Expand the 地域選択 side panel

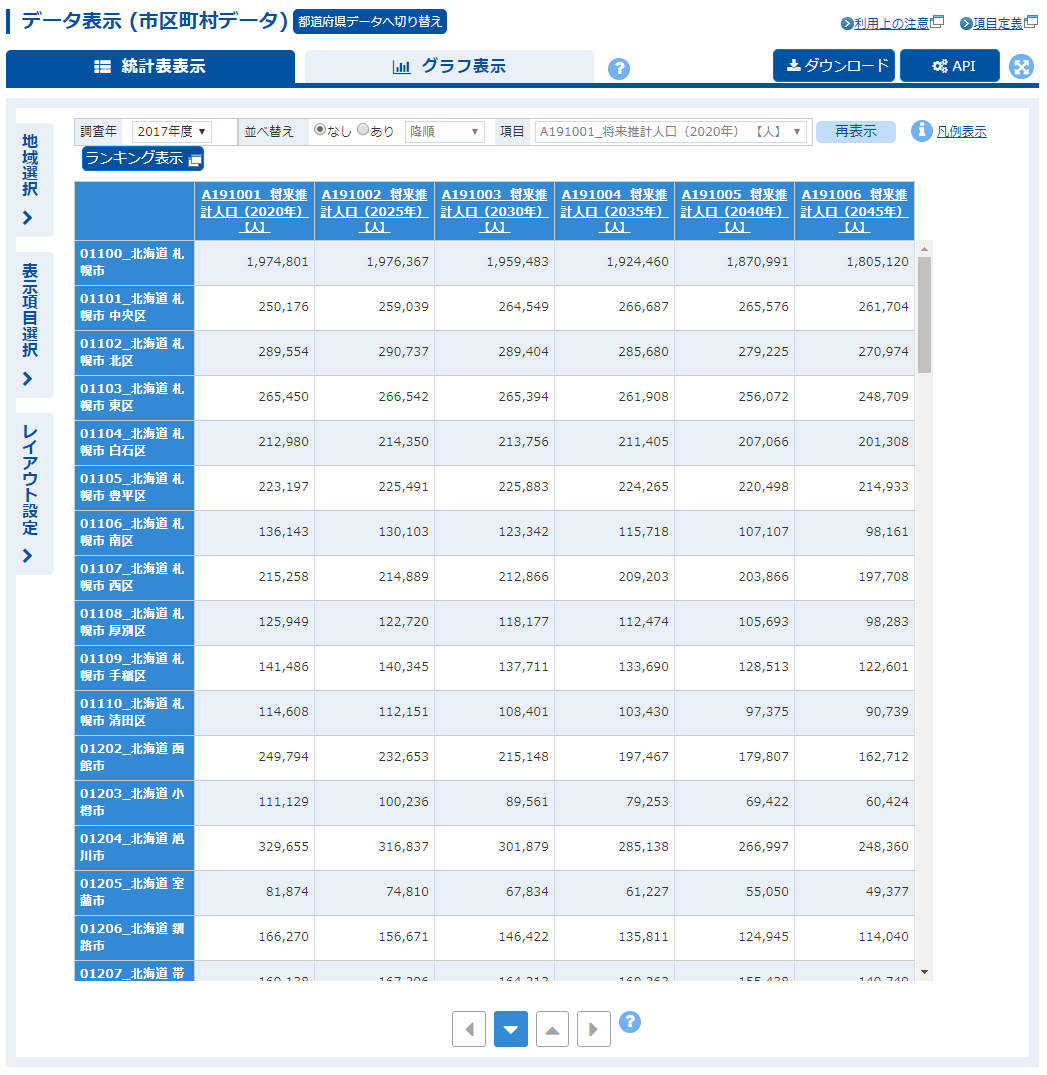pos(29,180)
